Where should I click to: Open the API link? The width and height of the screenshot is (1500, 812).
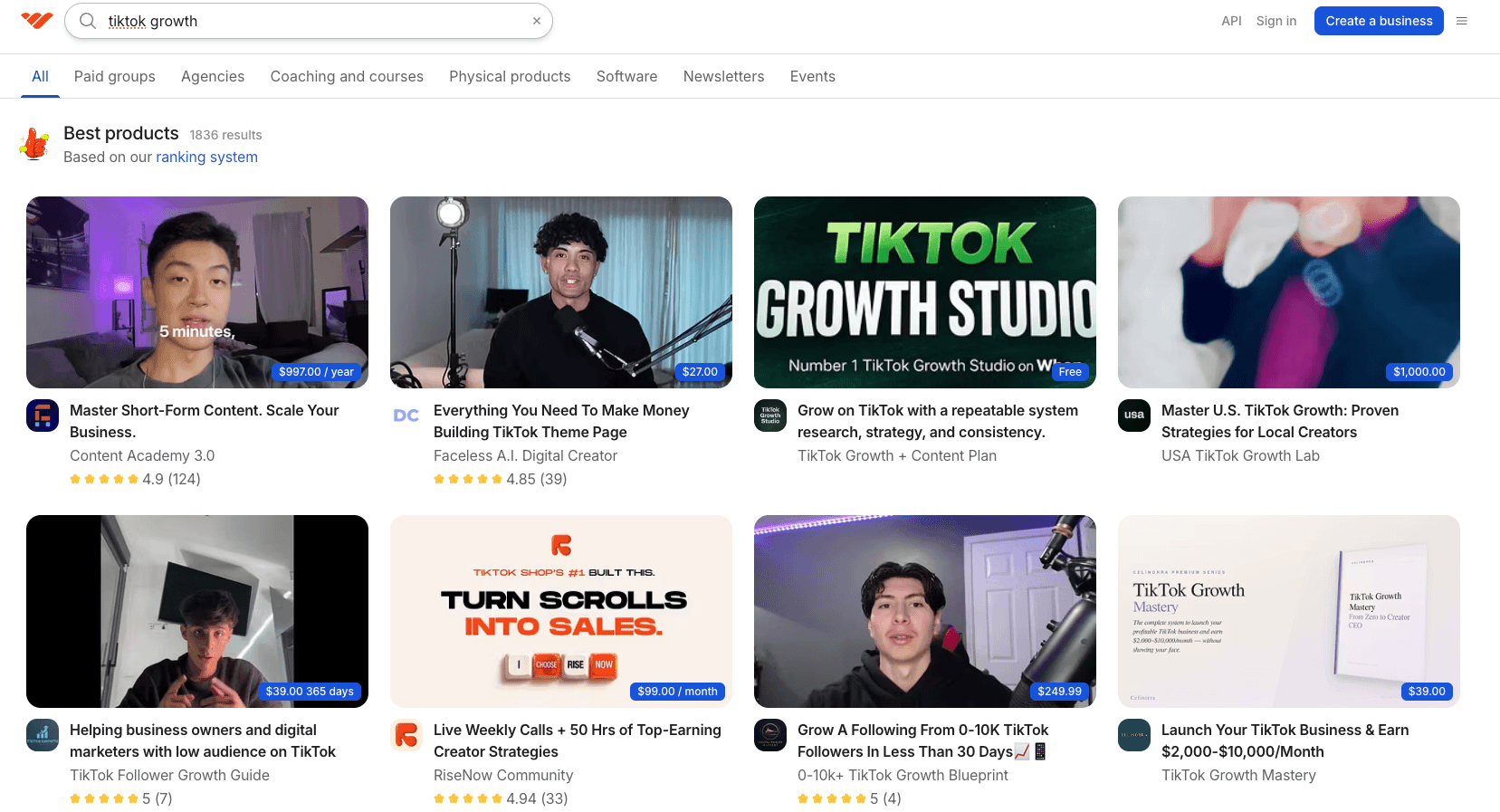pyautogui.click(x=1231, y=21)
